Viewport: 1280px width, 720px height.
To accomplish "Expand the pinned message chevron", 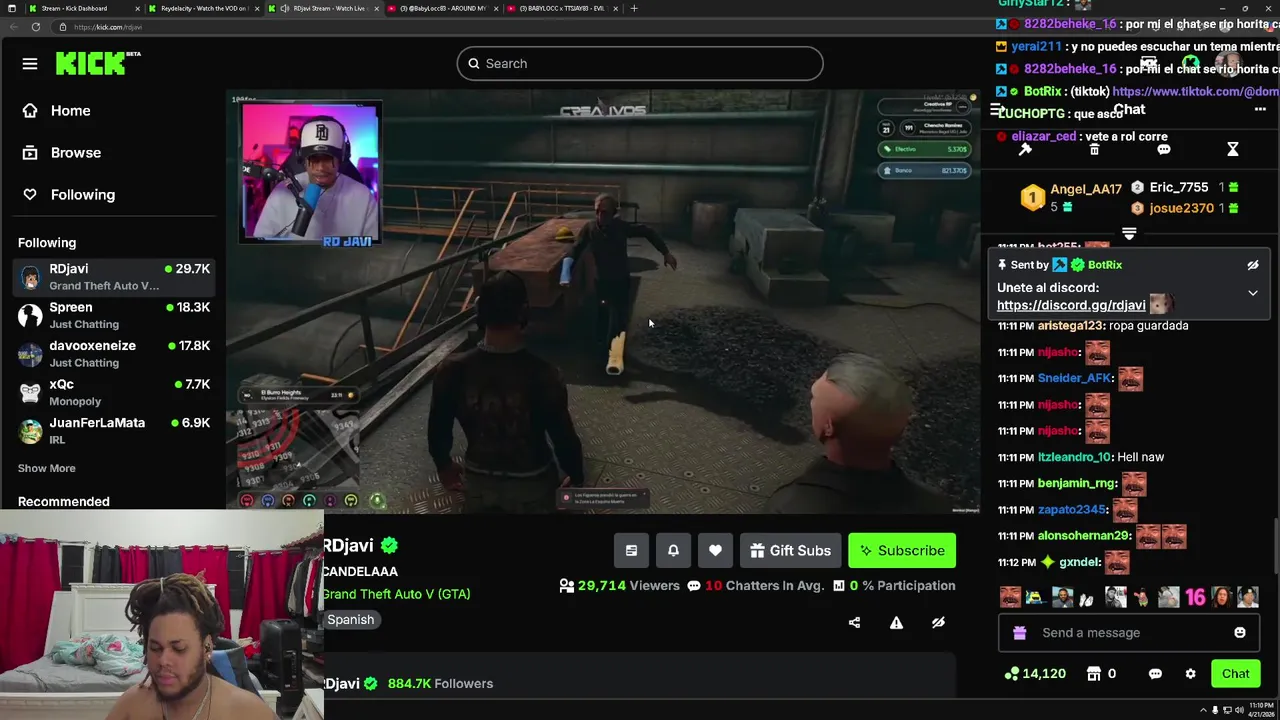I will [x=1253, y=294].
